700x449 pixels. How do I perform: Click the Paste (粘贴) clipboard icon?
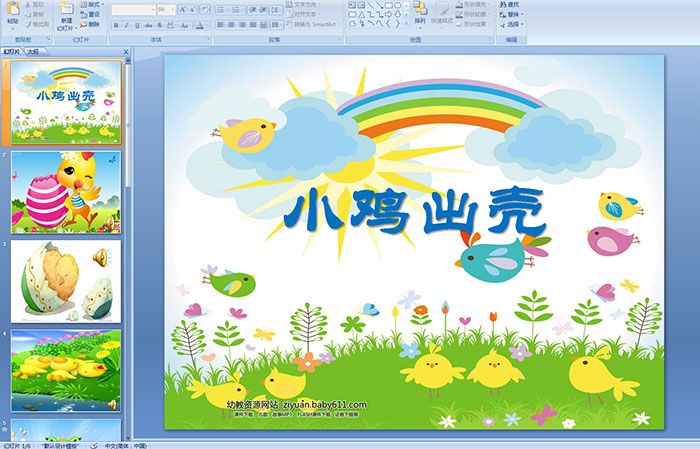coord(13,9)
